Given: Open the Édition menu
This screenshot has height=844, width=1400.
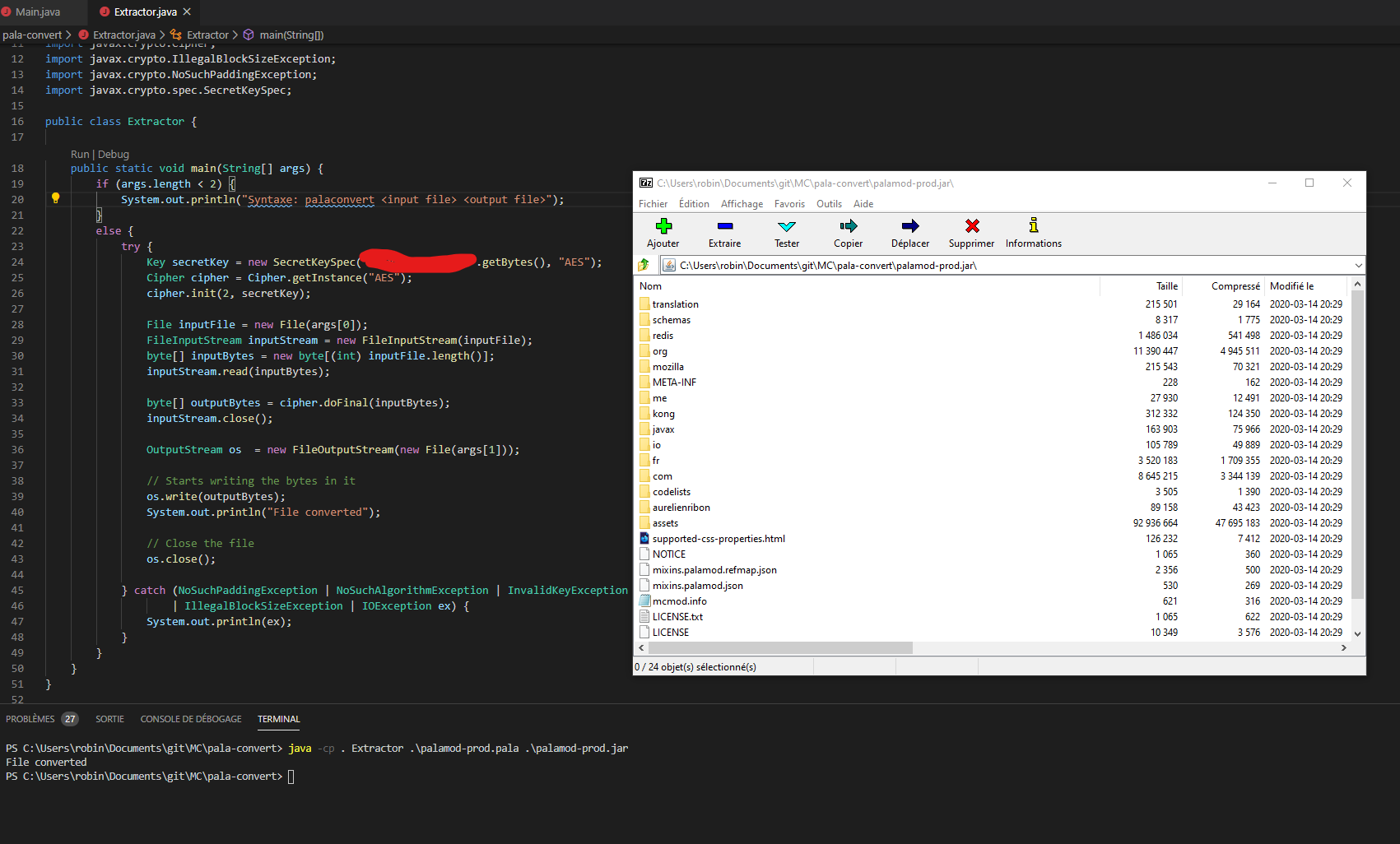Looking at the screenshot, I should tap(694, 204).
